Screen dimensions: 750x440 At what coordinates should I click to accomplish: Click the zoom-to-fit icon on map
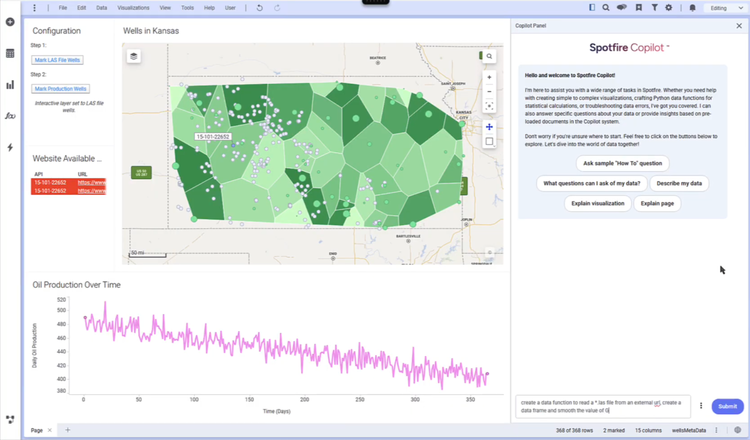(x=489, y=106)
